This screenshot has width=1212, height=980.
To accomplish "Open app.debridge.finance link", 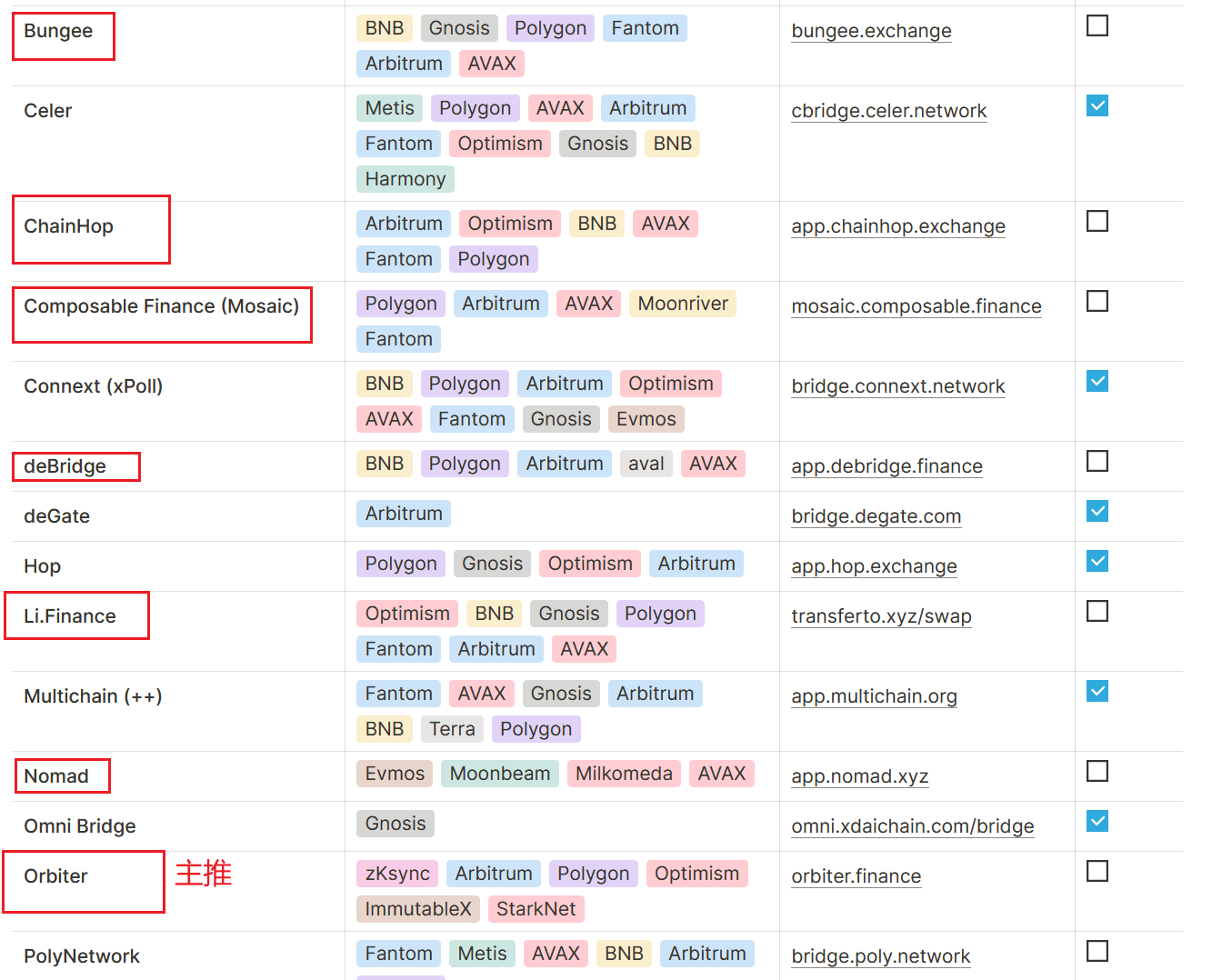I will 886,466.
